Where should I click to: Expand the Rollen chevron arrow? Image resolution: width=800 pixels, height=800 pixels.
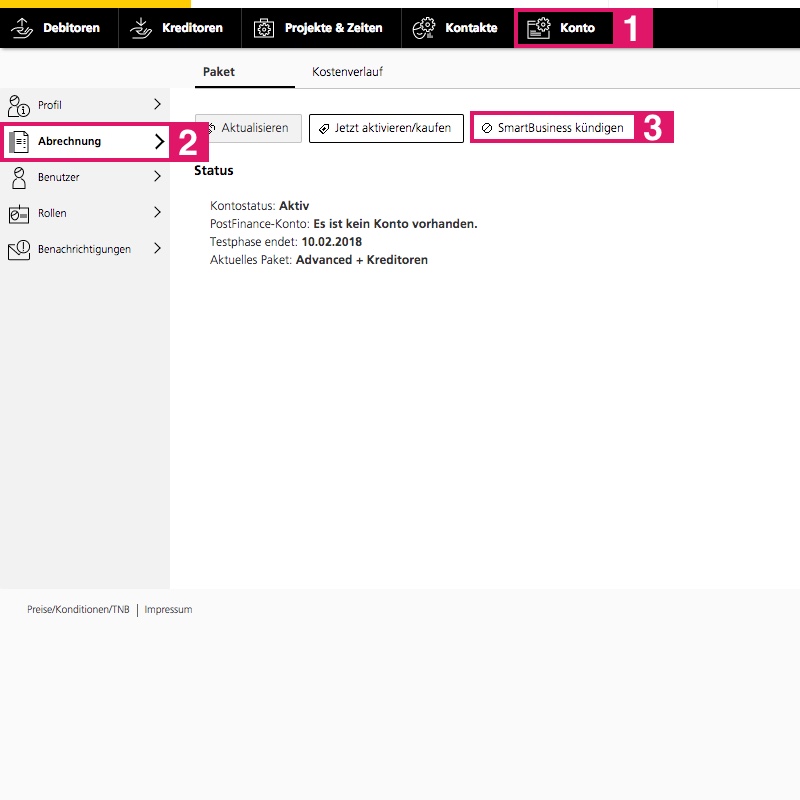[x=157, y=213]
